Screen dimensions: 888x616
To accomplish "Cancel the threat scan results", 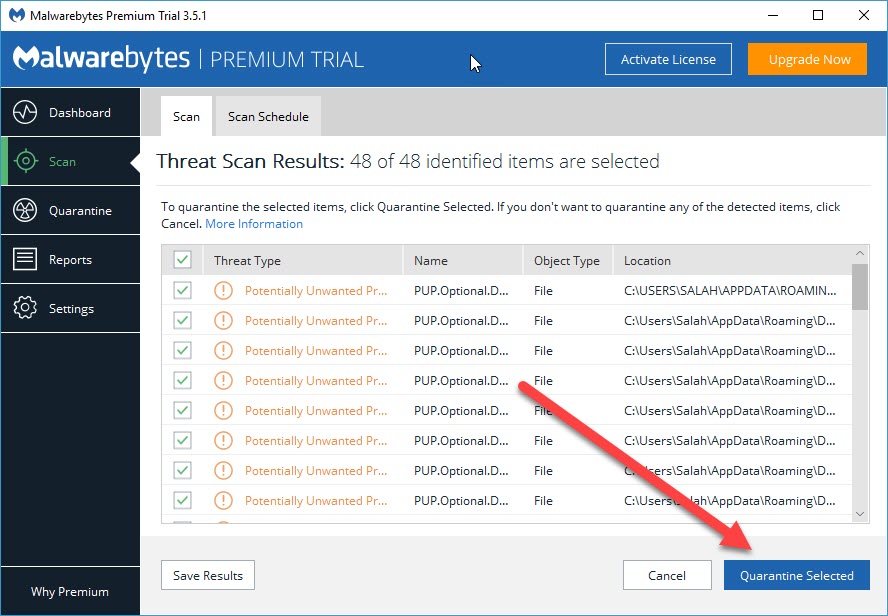I will 667,575.
